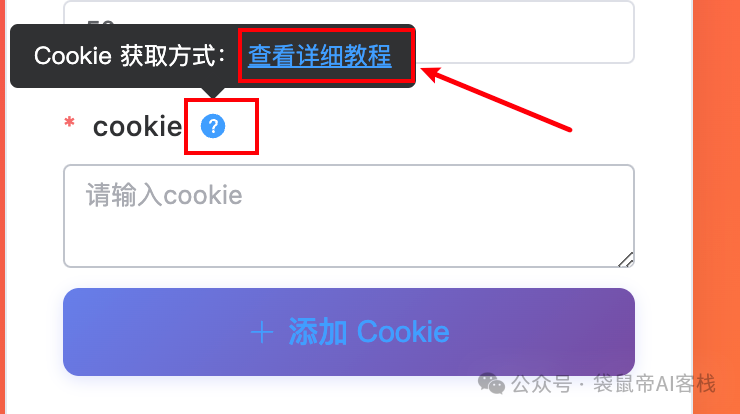Viewport: 740px width, 414px height.
Task: Click the Cookie word on gradient button
Action: tap(403, 332)
